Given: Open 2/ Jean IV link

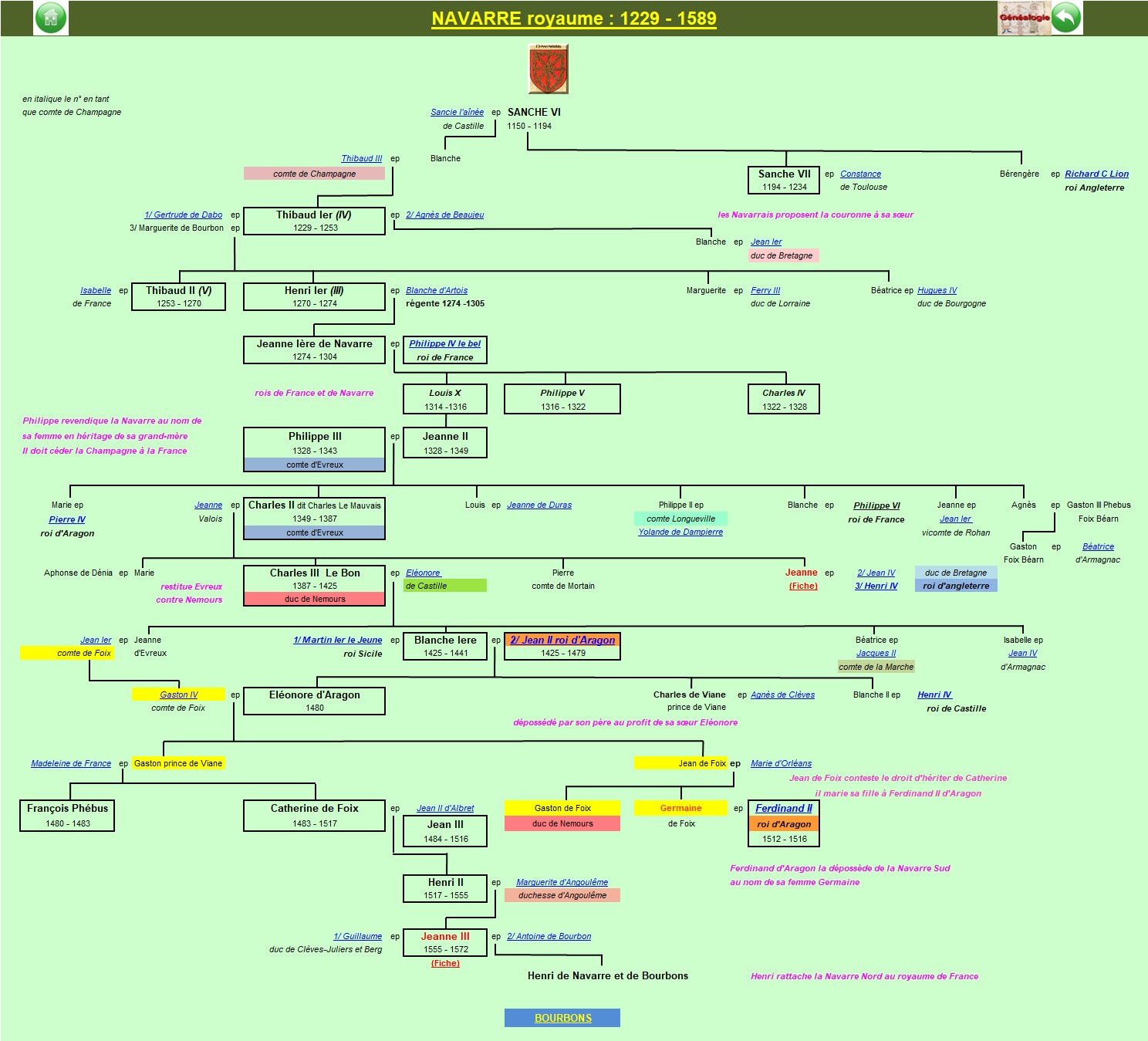Looking at the screenshot, I should 876,573.
